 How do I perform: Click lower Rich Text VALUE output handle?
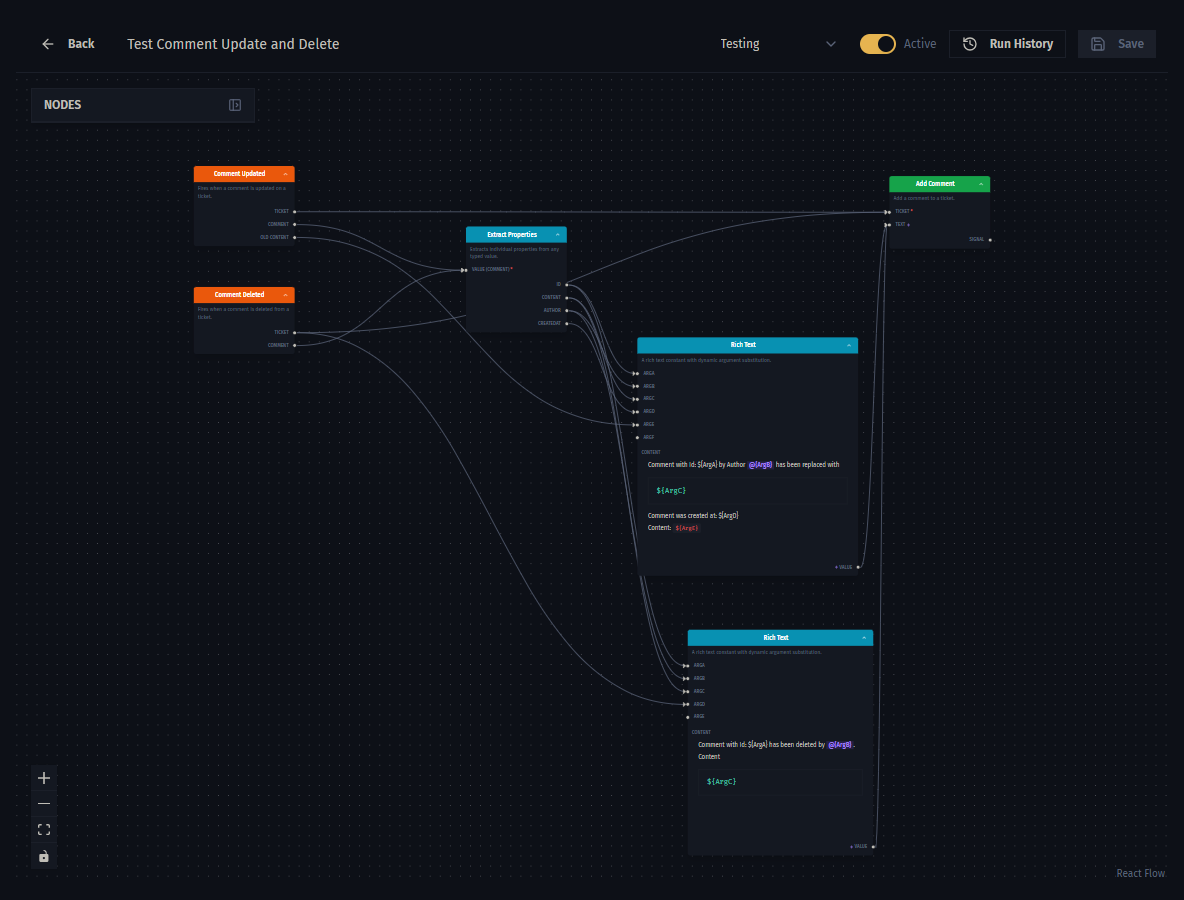pyautogui.click(x=874, y=846)
